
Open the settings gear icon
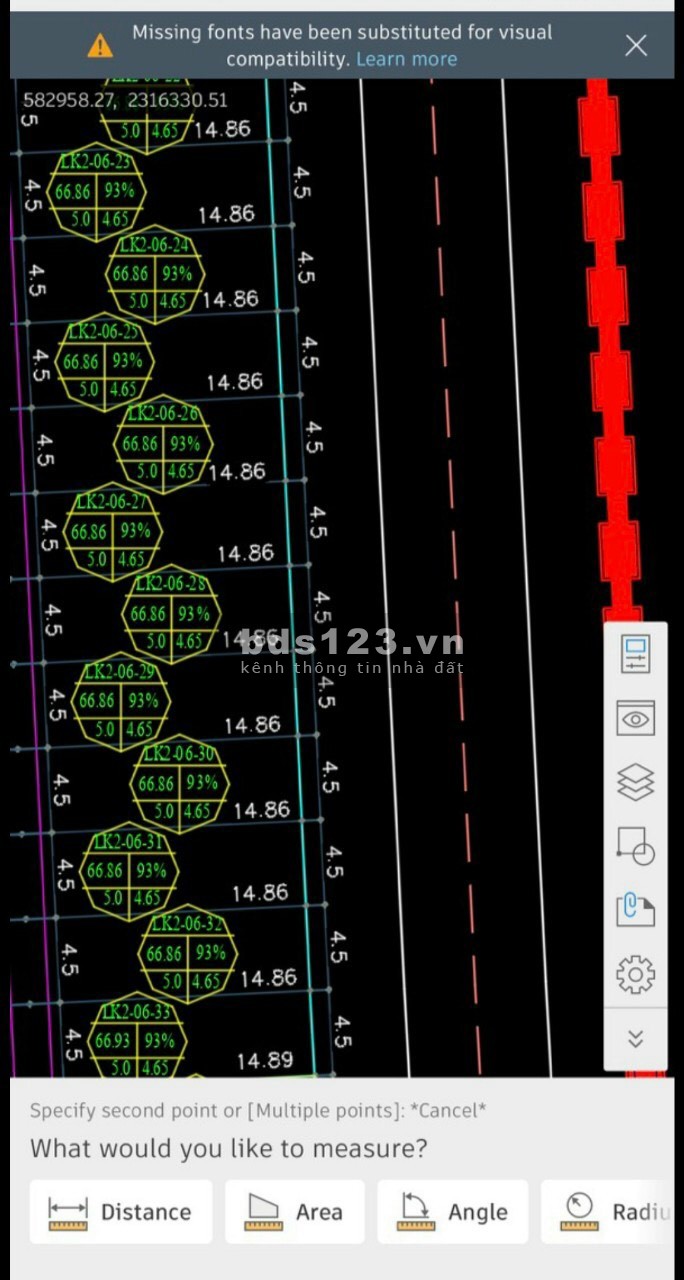click(x=636, y=974)
